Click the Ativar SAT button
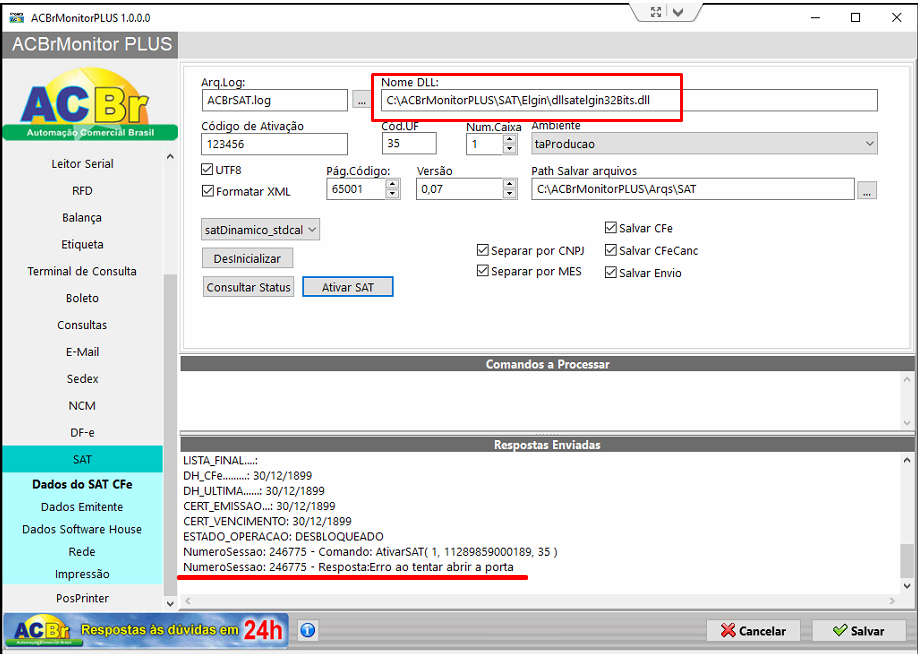Screen dimensions: 918x654 (x=348, y=287)
